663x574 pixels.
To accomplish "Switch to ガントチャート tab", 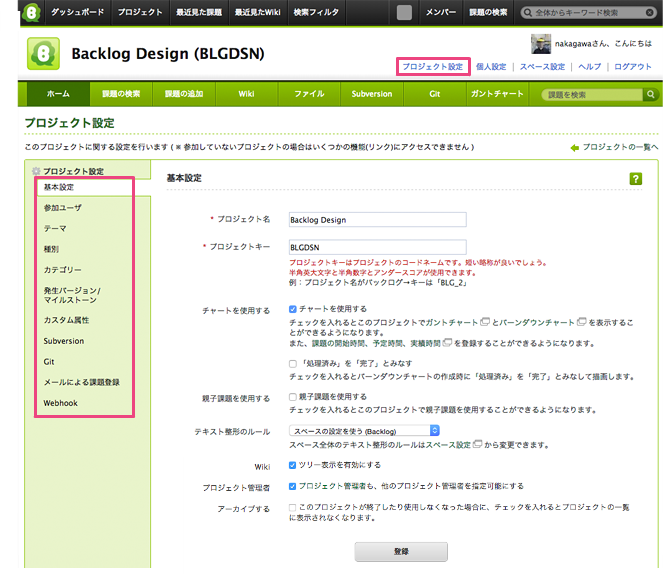I will pyautogui.click(x=497, y=94).
